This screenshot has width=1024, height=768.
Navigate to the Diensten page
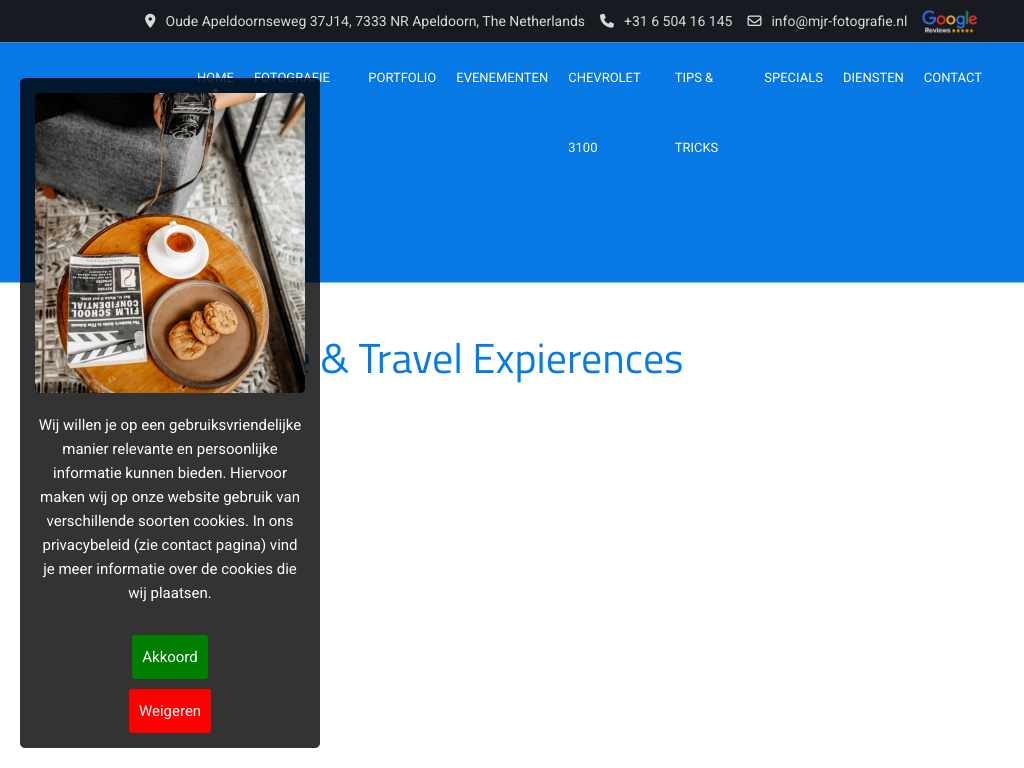873,78
